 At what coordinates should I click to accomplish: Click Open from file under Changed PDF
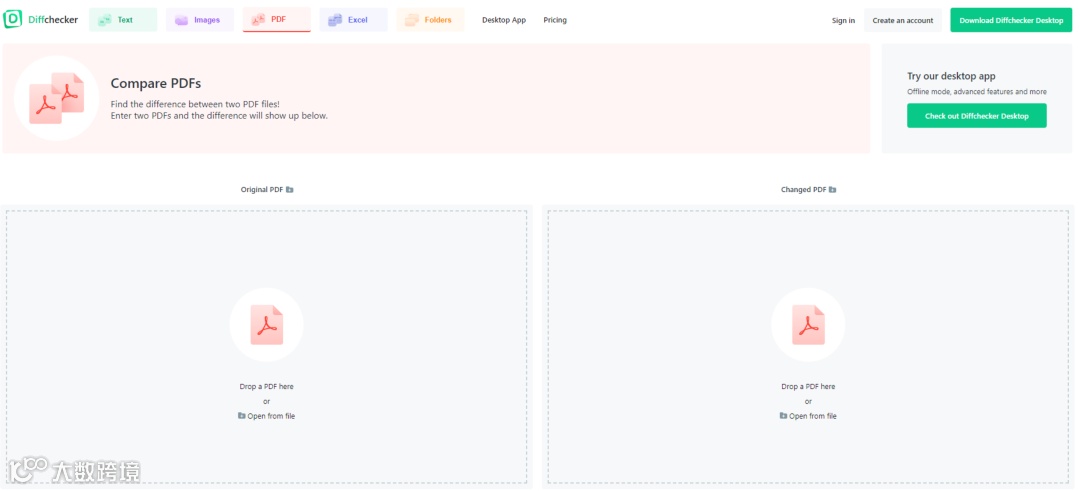(x=808, y=416)
